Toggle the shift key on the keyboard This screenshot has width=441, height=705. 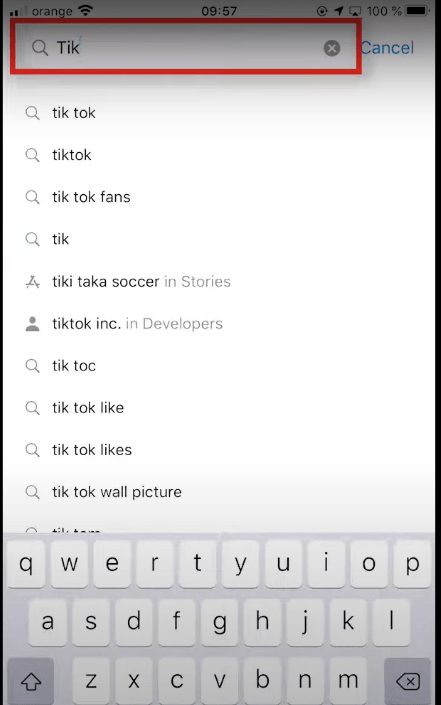tap(31, 681)
